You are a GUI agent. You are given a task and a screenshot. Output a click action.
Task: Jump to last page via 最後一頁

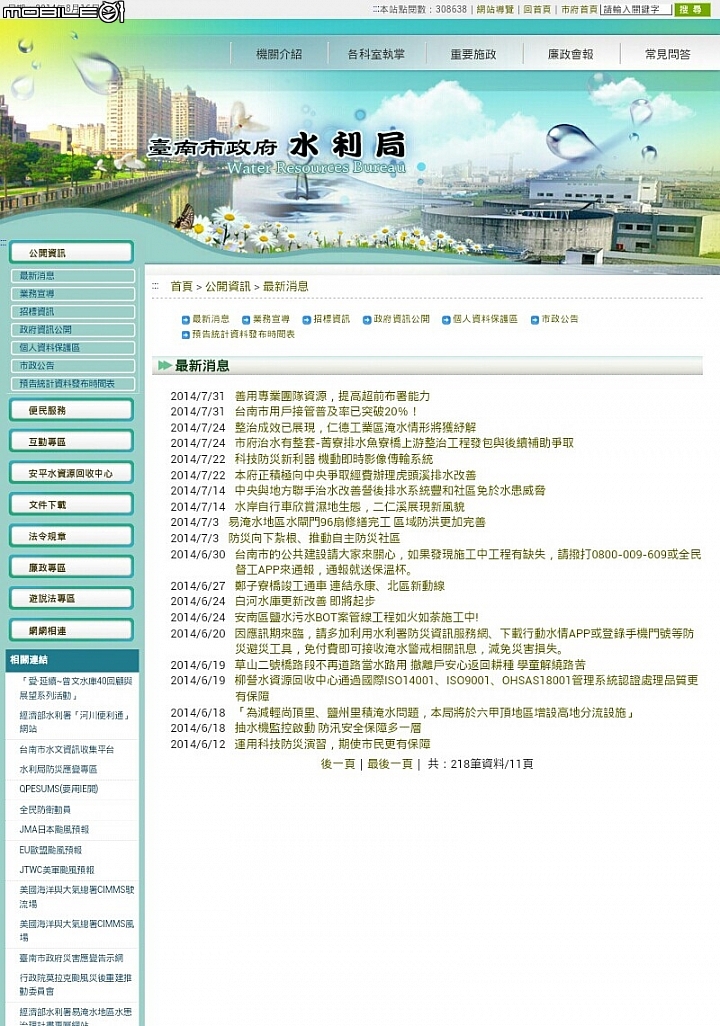point(389,764)
